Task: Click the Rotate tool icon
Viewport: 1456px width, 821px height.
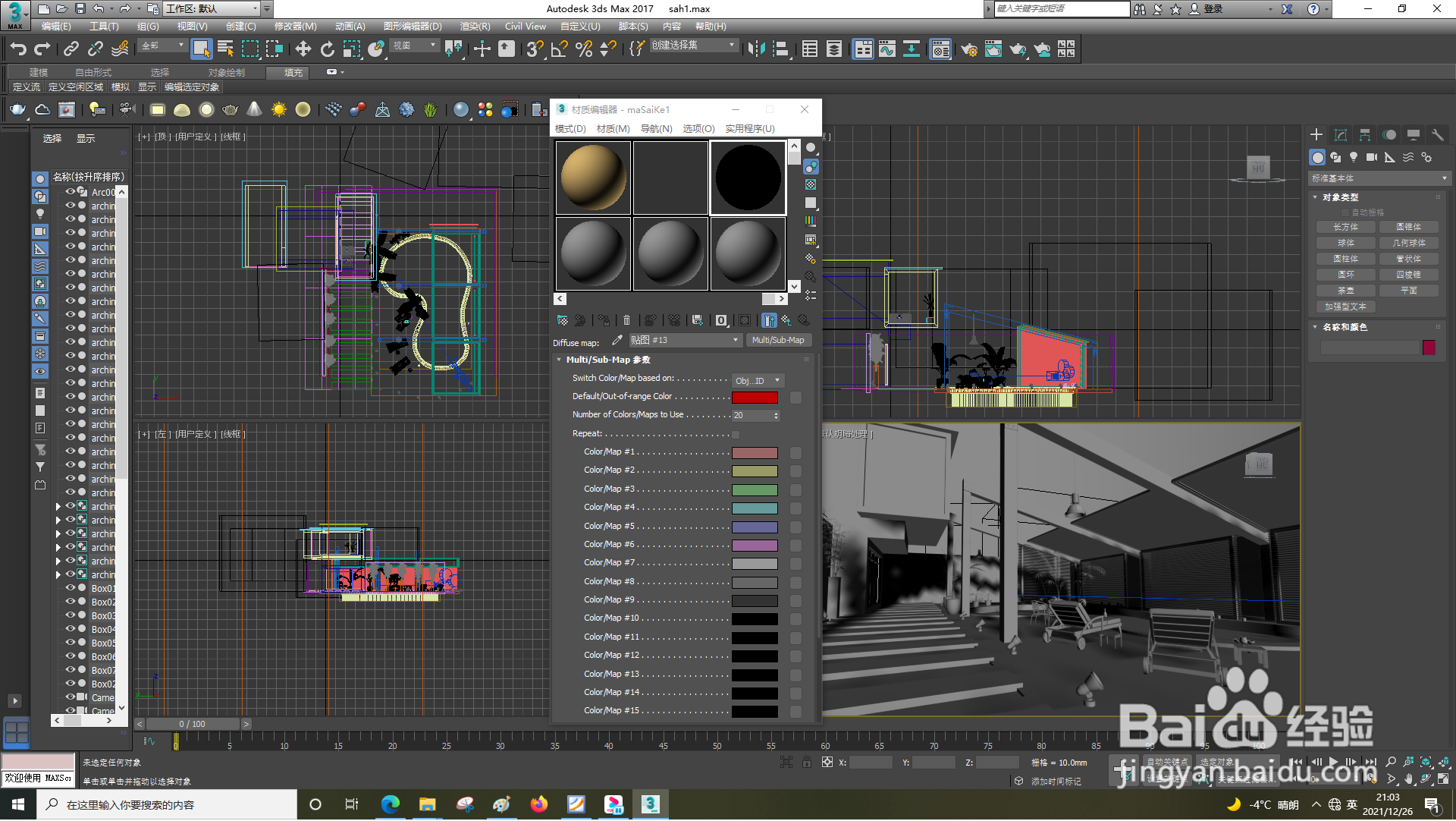Action: tap(327, 49)
